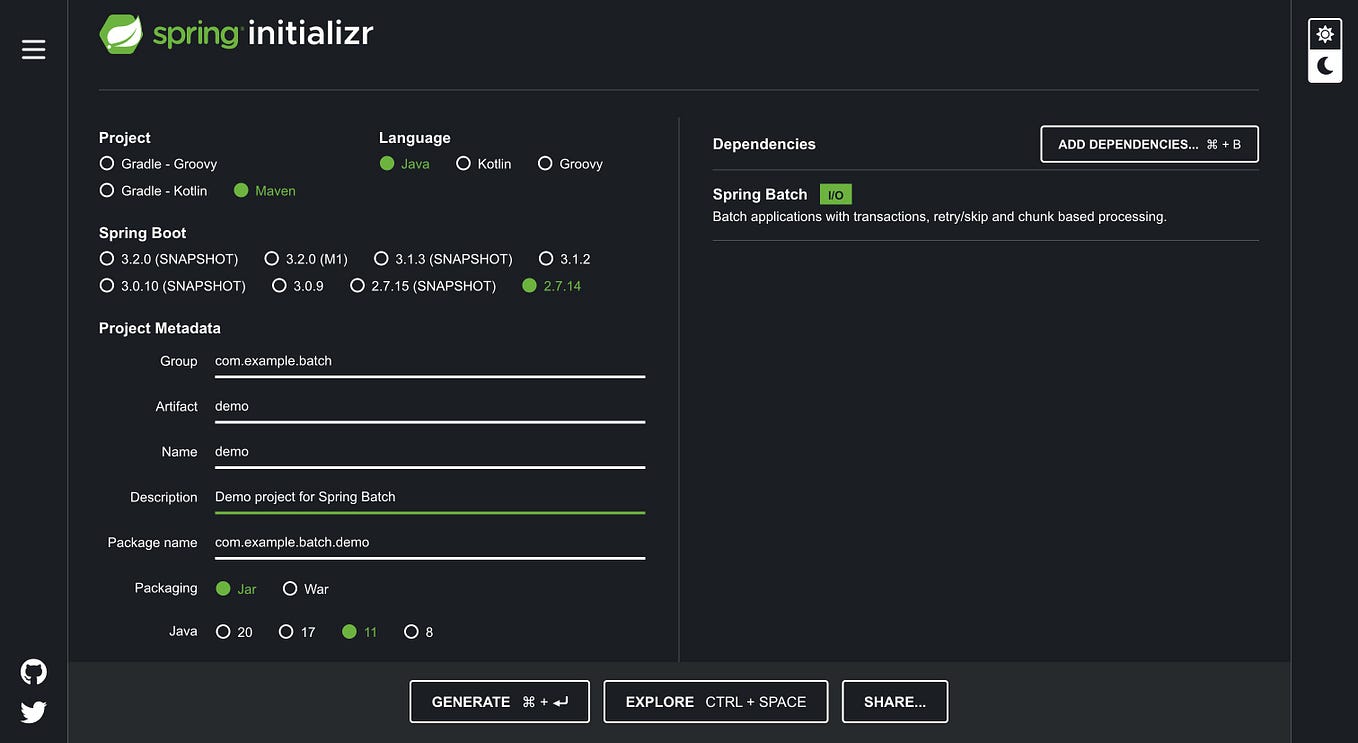The image size is (1358, 743).
Task: Toggle dark mode with the moon icon
Action: point(1324,65)
